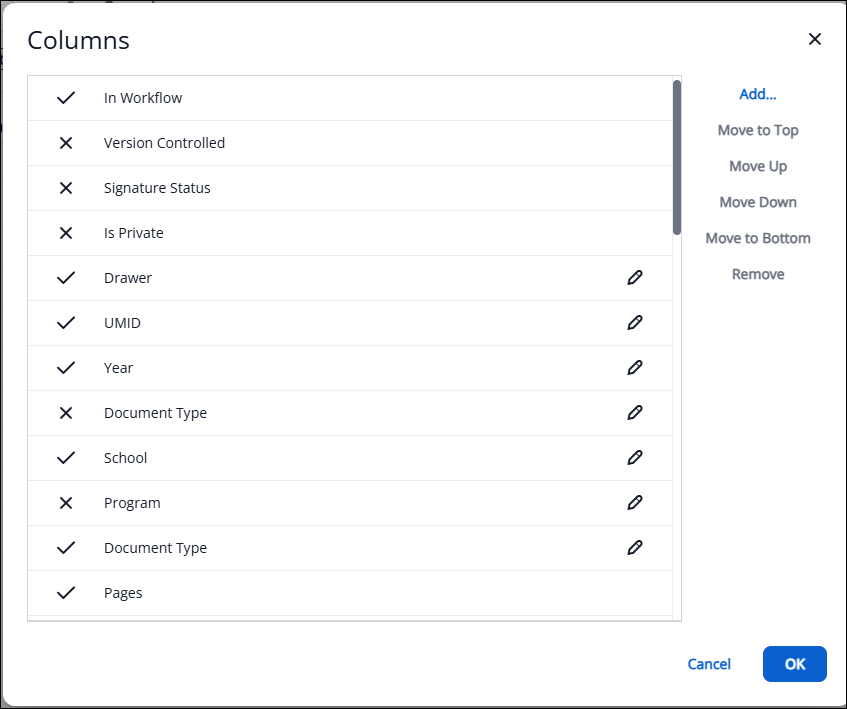The width and height of the screenshot is (847, 709).
Task: Open edit pencil on the Year row
Action: click(635, 368)
